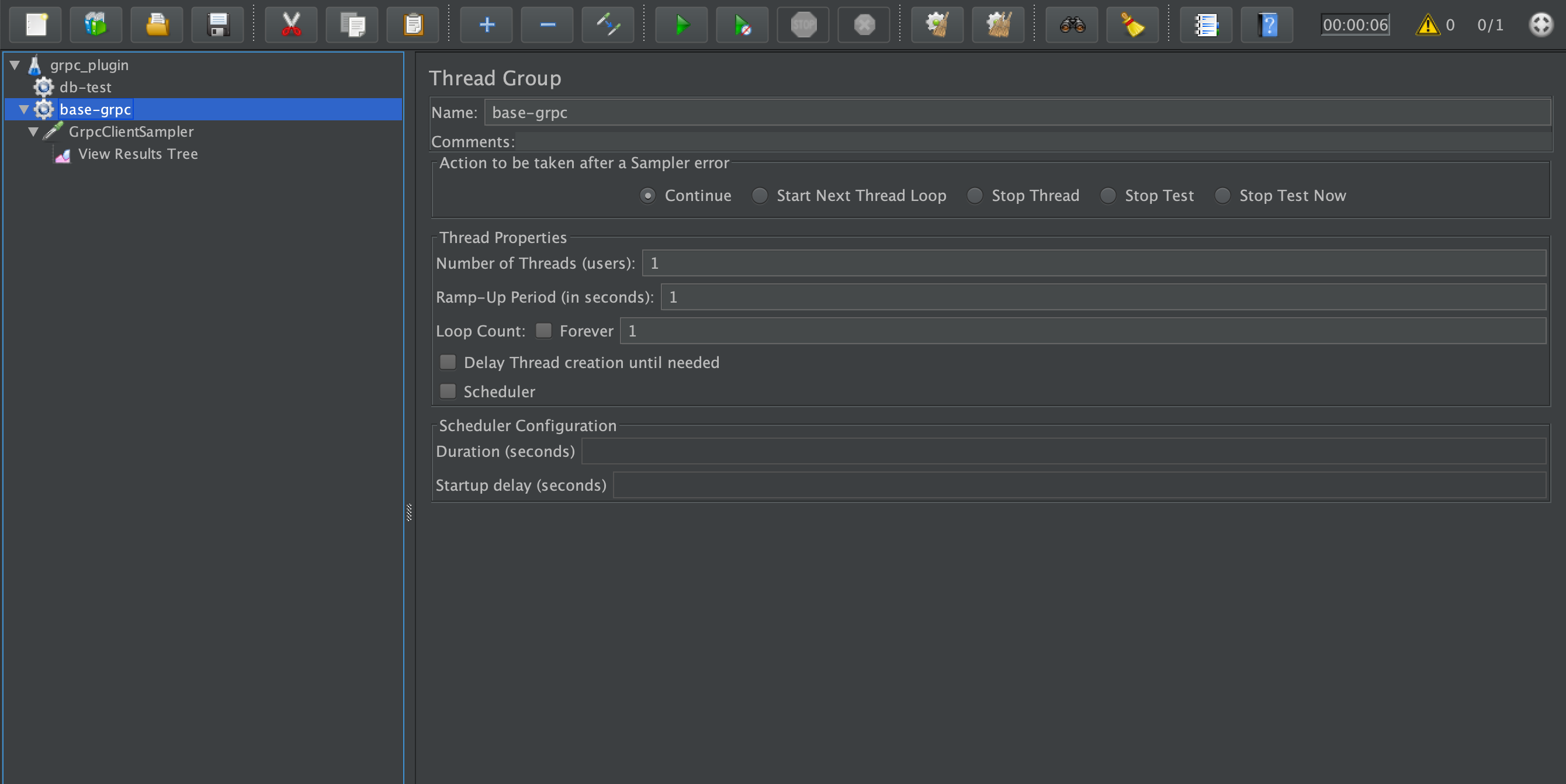Click the Help question mark icon
This screenshot has height=784, width=1566.
1267,25
